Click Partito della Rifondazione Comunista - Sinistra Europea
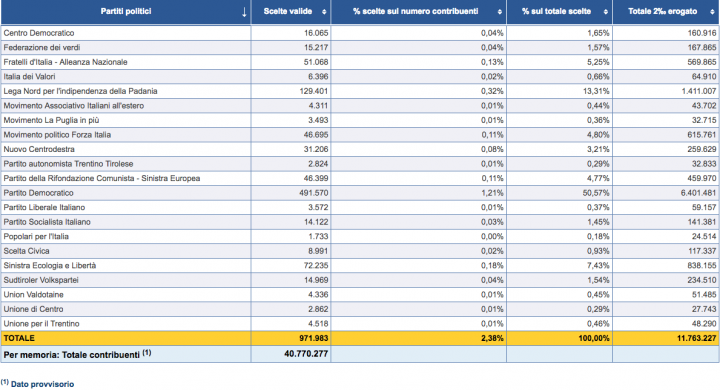The height and width of the screenshot is (390, 720). click(x=102, y=178)
